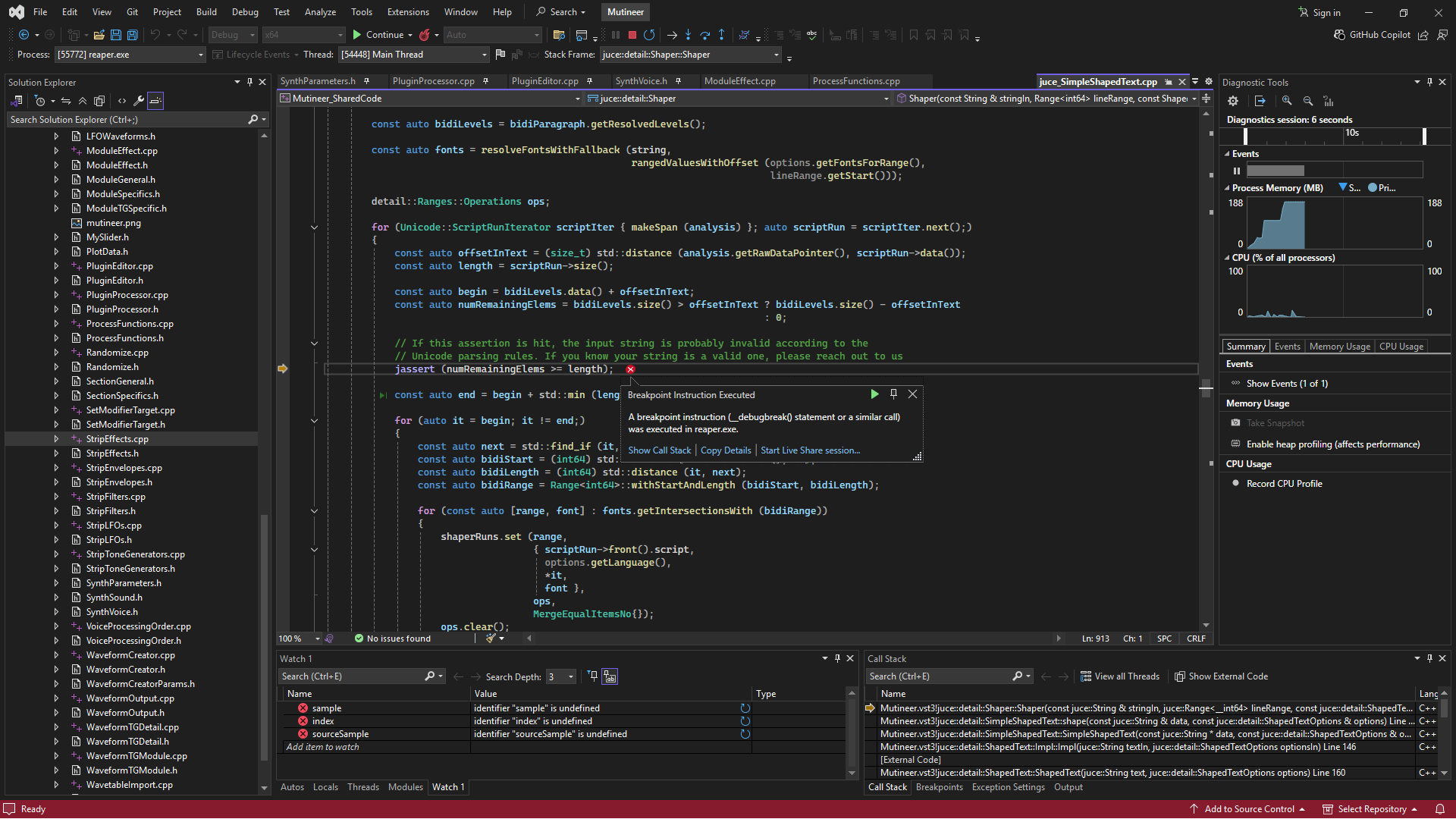Click Save All in the toolbar
Image resolution: width=1456 pixels, height=819 pixels.
[x=132, y=35]
